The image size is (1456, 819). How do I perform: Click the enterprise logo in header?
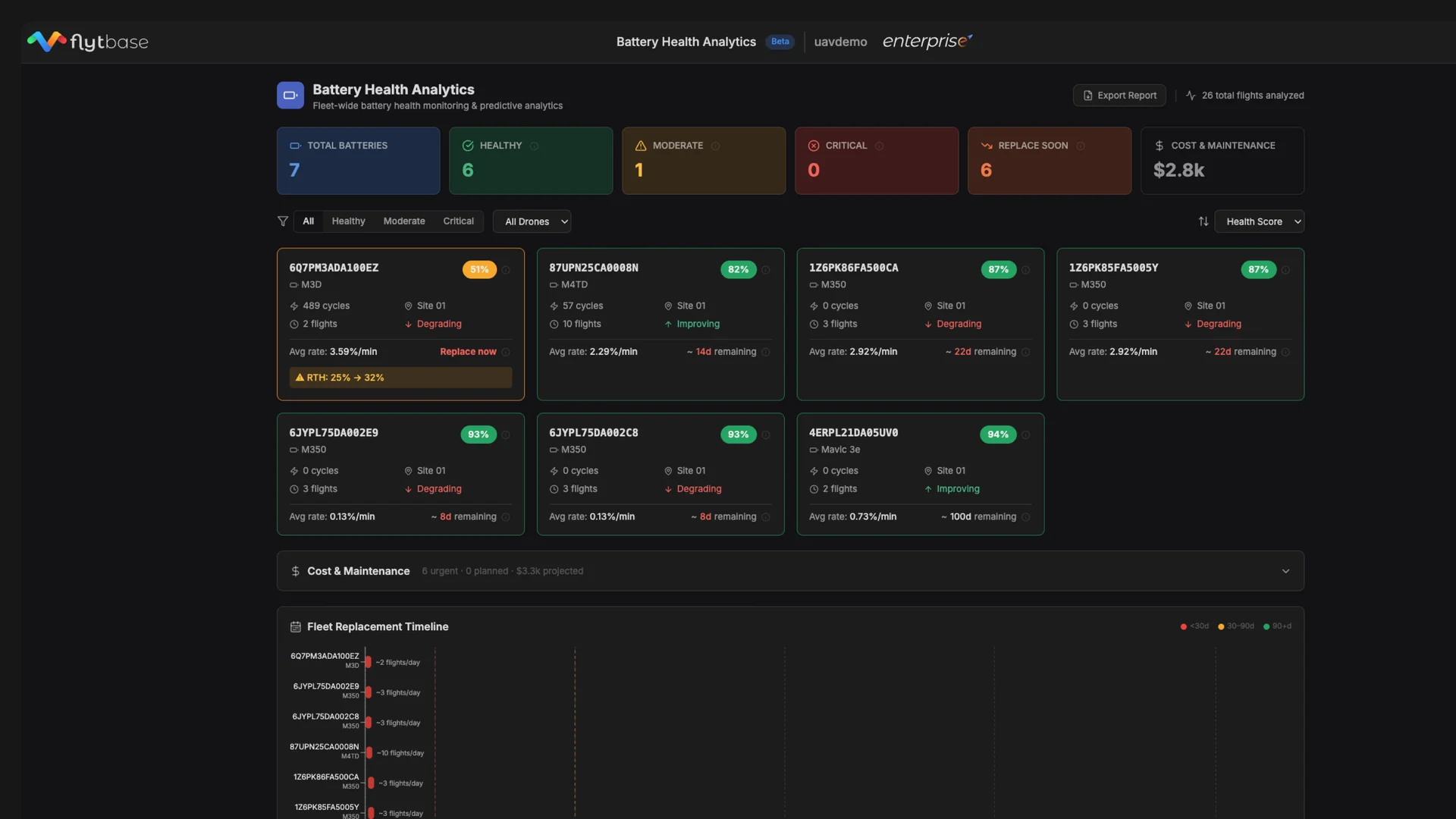coord(927,41)
